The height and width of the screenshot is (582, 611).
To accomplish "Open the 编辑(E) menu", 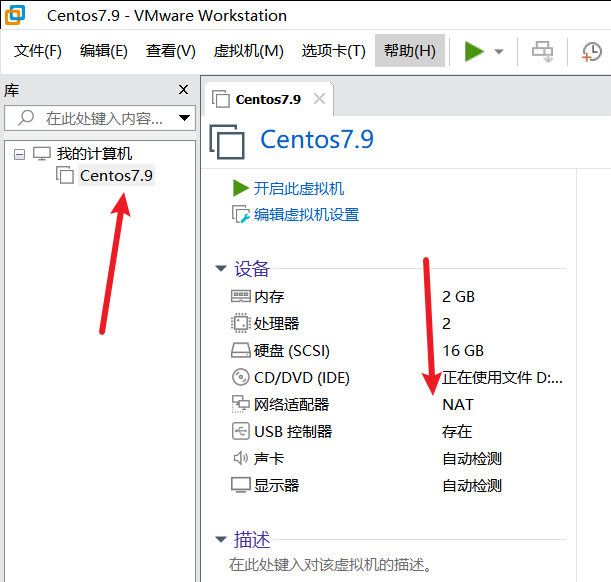I will pos(104,51).
